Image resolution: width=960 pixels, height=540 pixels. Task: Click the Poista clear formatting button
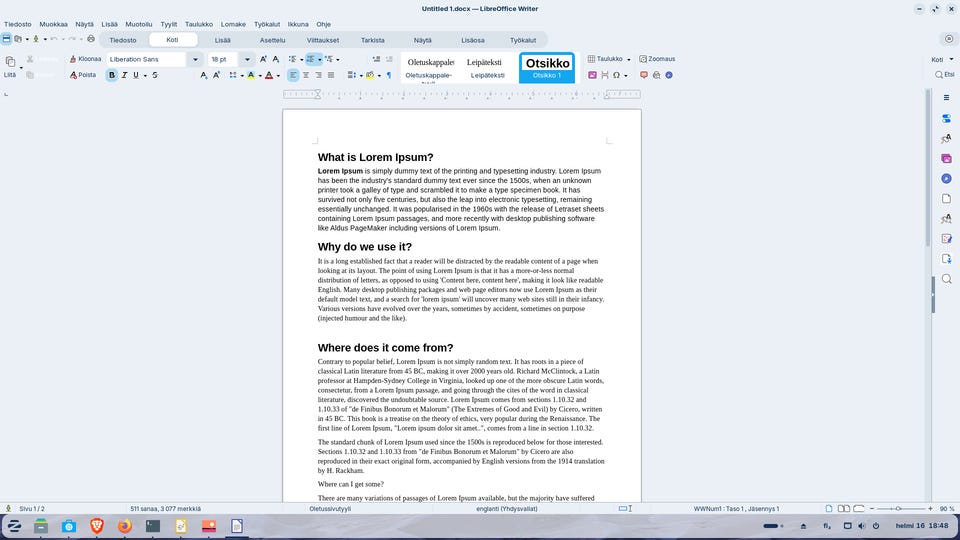pyautogui.click(x=82, y=75)
